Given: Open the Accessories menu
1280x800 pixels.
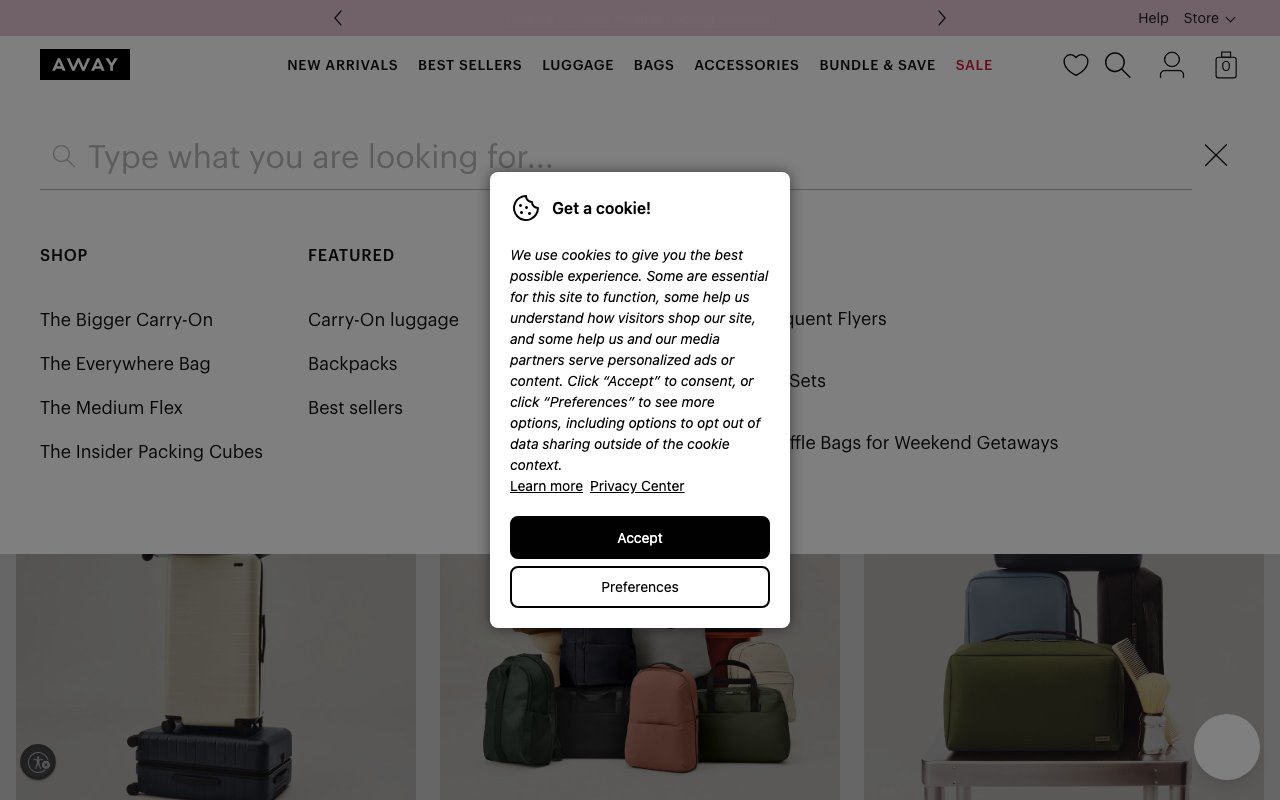Looking at the screenshot, I should (746, 65).
